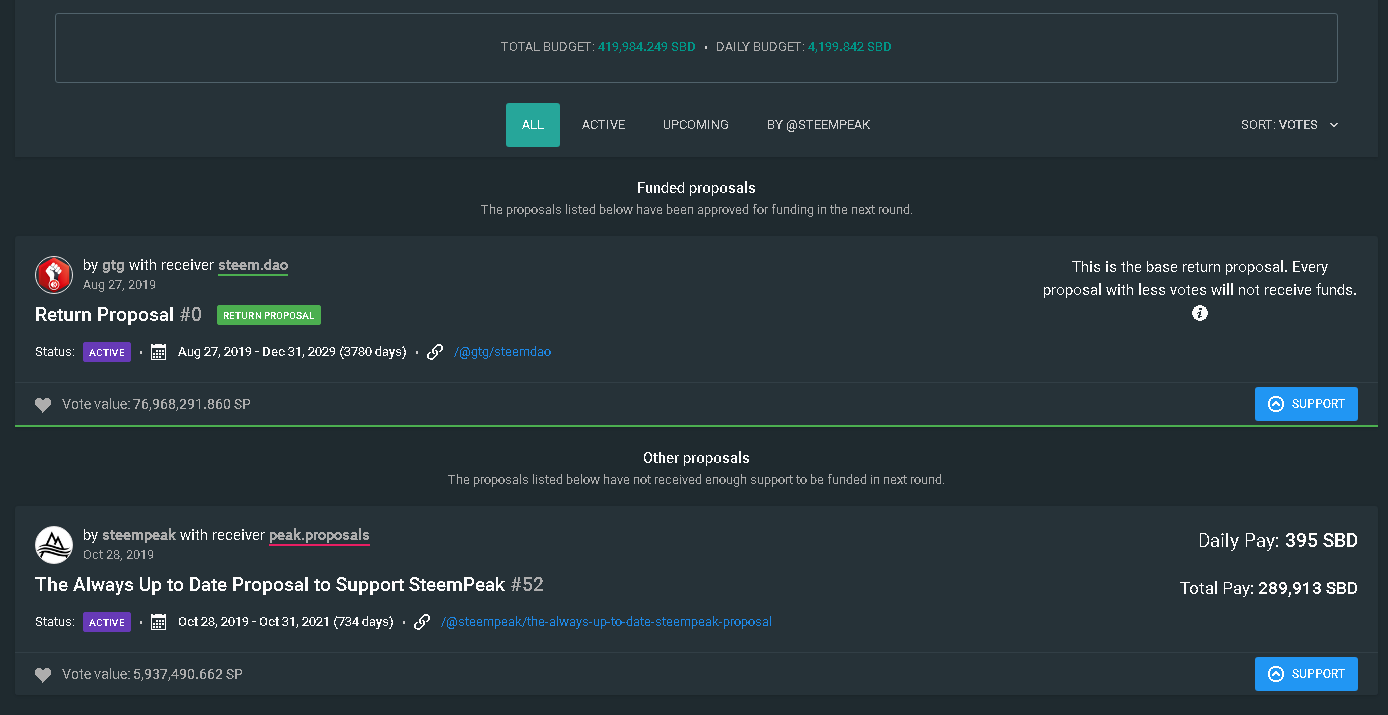Click the heart icon beside 5,937,490.662 SP vote value
This screenshot has width=1388, height=715.
43,675
